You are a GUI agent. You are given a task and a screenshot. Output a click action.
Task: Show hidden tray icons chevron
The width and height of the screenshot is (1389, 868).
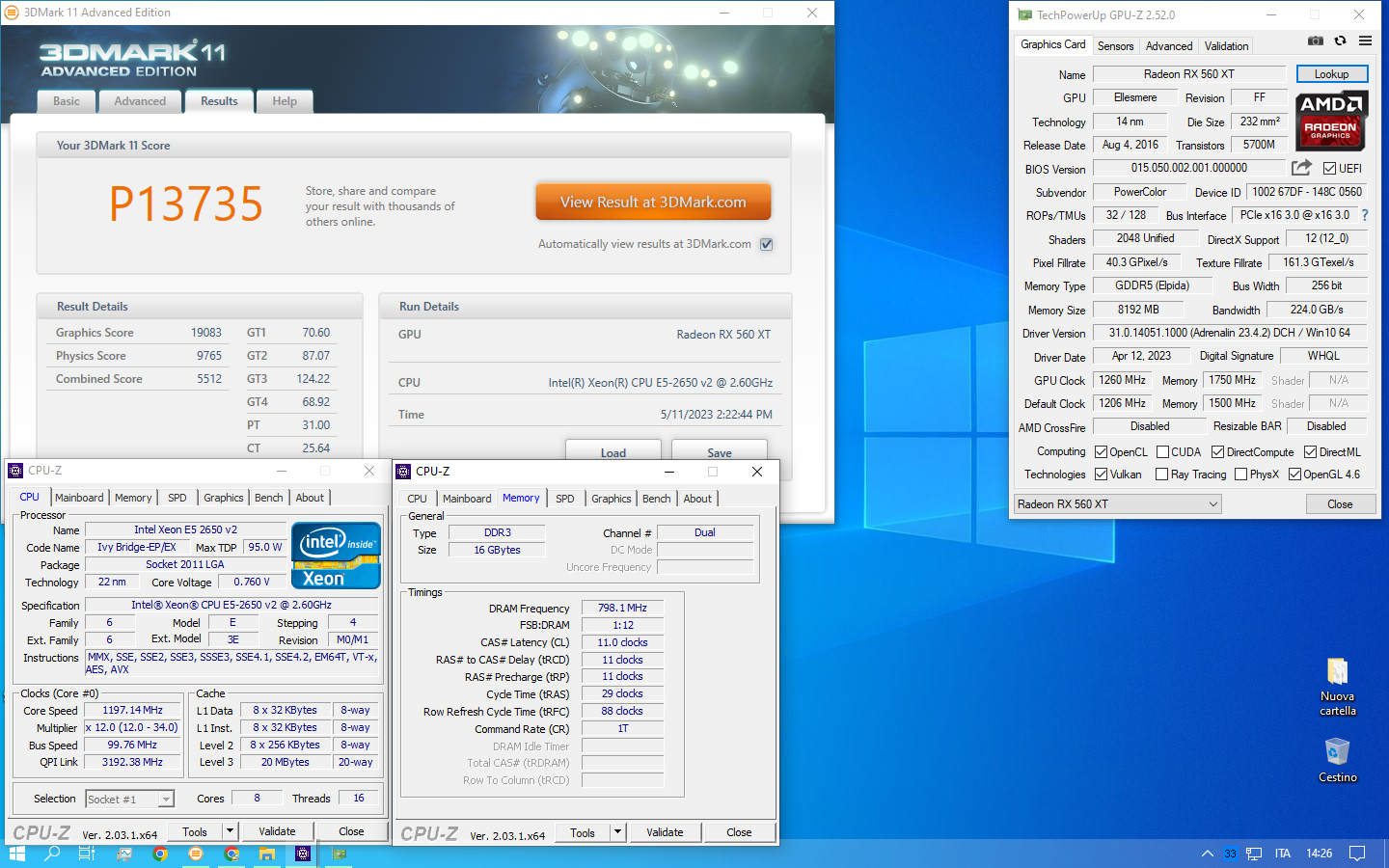tap(1207, 854)
